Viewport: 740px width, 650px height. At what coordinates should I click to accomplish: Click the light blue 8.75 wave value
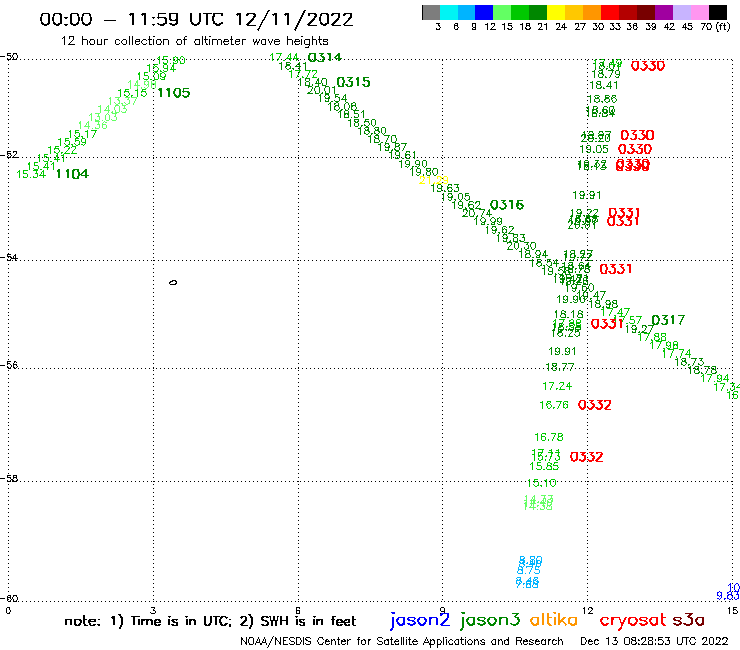pyautogui.click(x=529, y=570)
